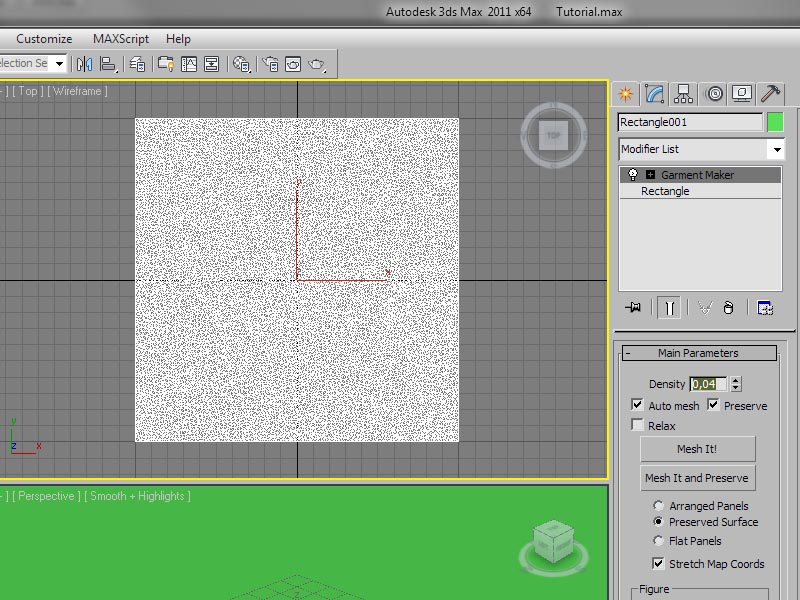The width and height of the screenshot is (800, 600).
Task: Switch to the Modify panel tab
Action: [655, 94]
